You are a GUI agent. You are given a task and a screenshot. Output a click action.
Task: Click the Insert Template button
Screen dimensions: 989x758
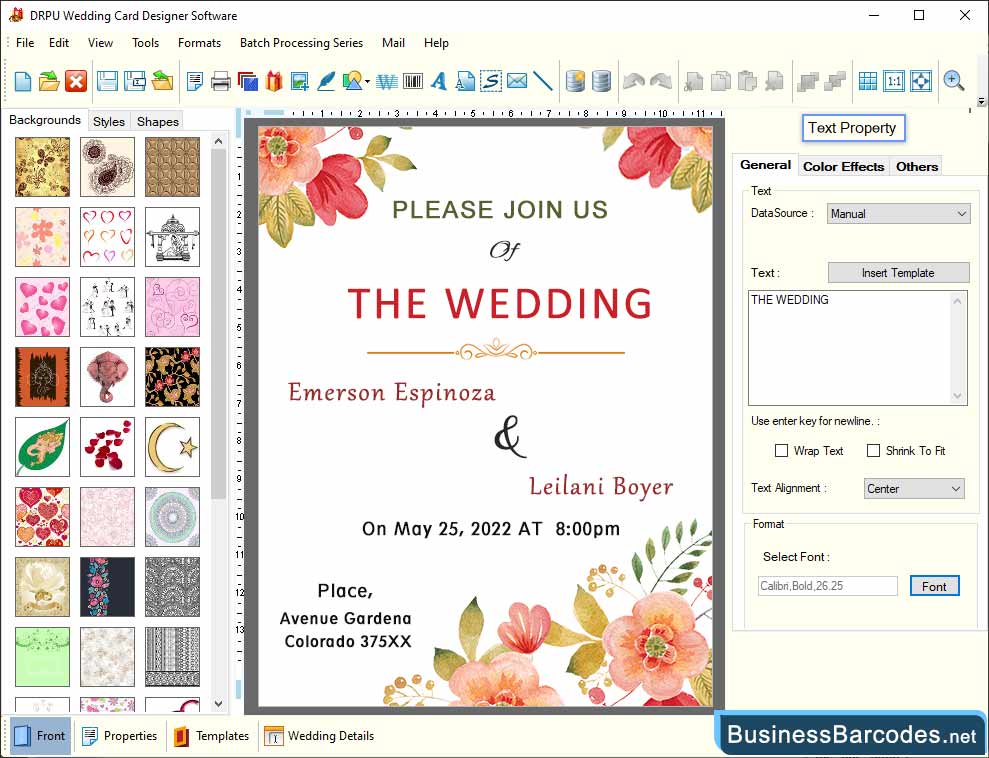tap(898, 272)
